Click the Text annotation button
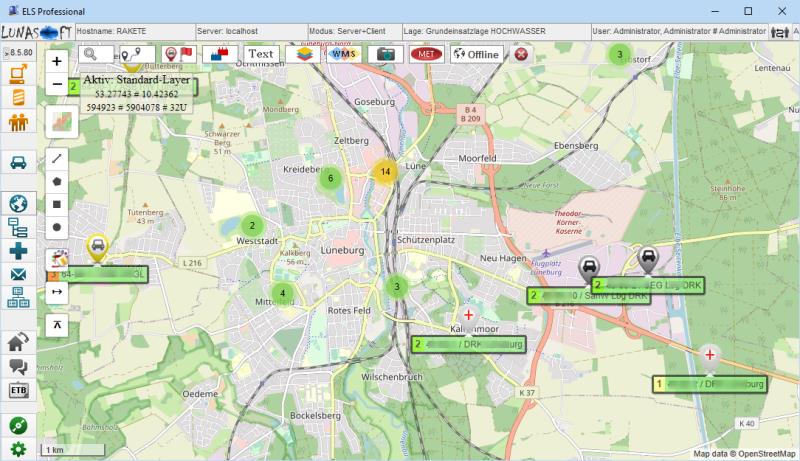800x461 pixels. (x=260, y=54)
